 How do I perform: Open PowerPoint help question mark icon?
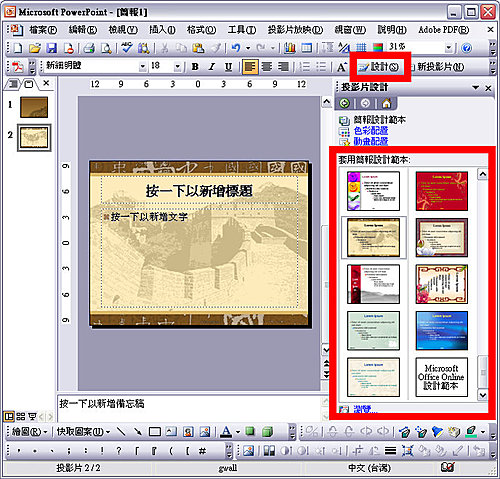[x=467, y=49]
